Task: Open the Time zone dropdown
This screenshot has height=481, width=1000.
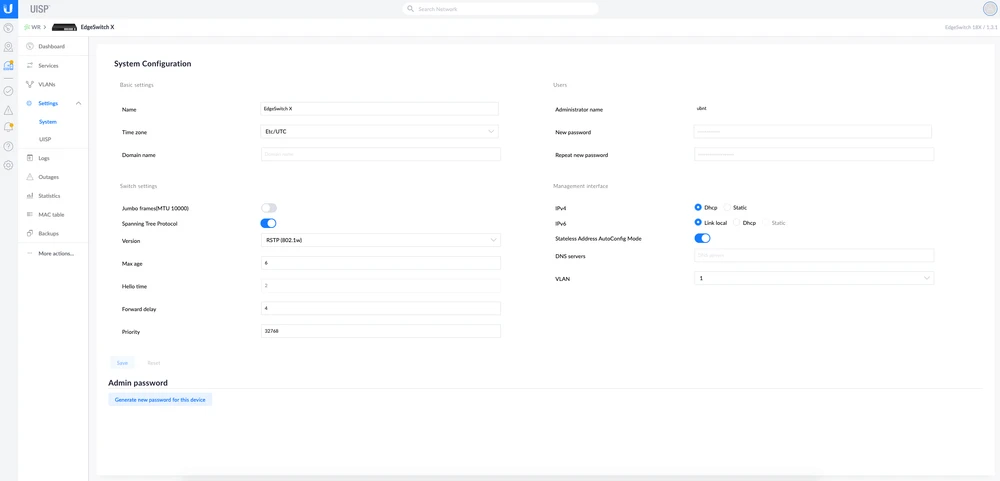Action: (x=380, y=132)
